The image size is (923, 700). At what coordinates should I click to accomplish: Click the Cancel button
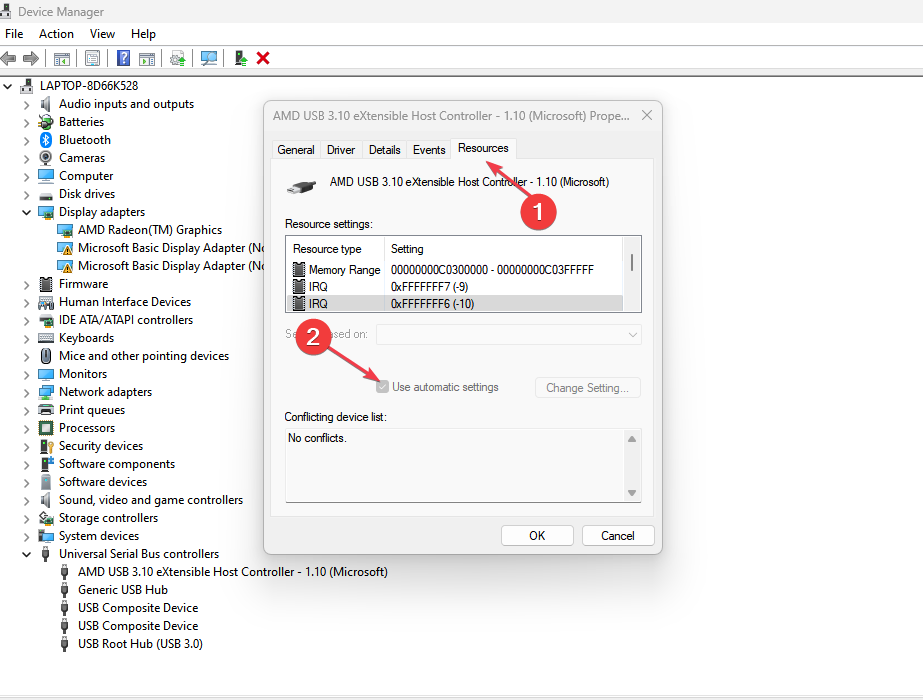click(618, 536)
